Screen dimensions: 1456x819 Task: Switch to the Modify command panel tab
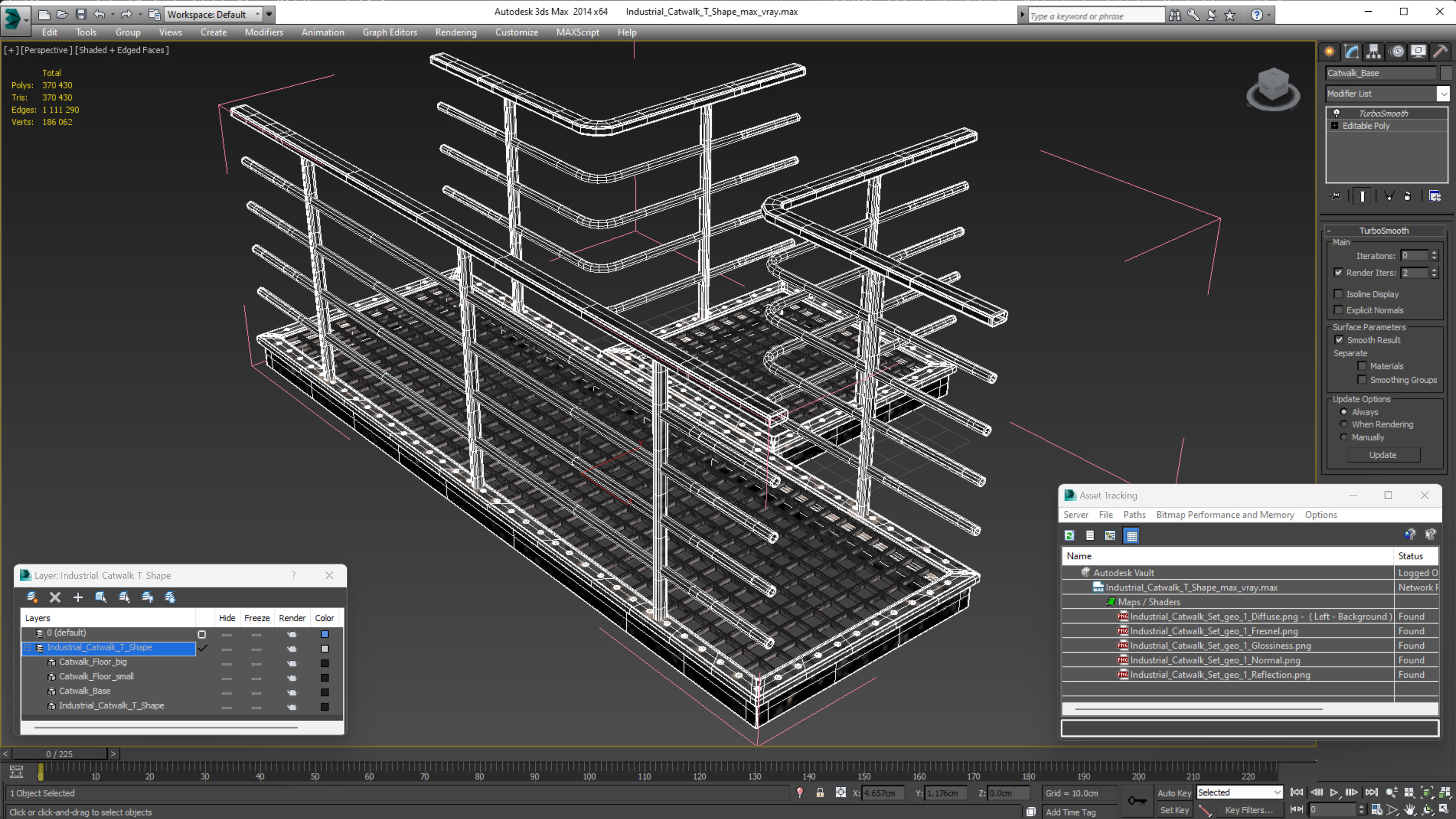coord(1351,52)
